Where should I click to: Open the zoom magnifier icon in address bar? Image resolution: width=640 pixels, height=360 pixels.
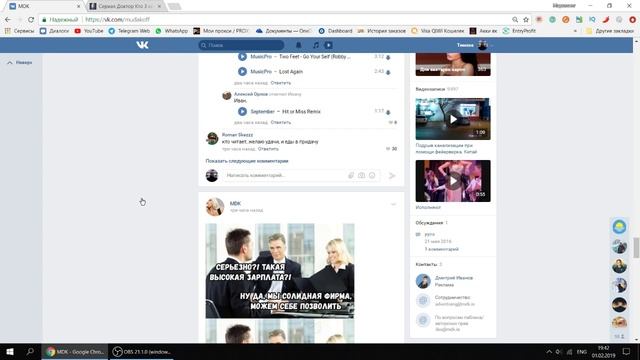515,20
